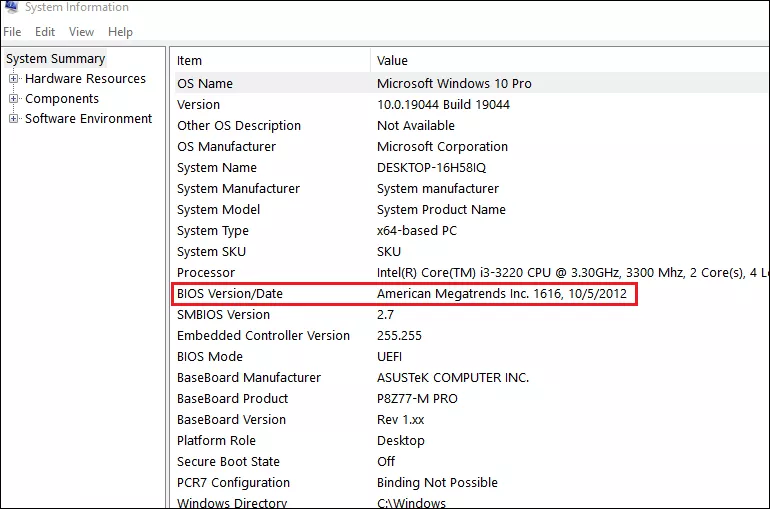Viewport: 770px width, 509px height.
Task: Click the System manufacturer value text
Action: point(438,188)
